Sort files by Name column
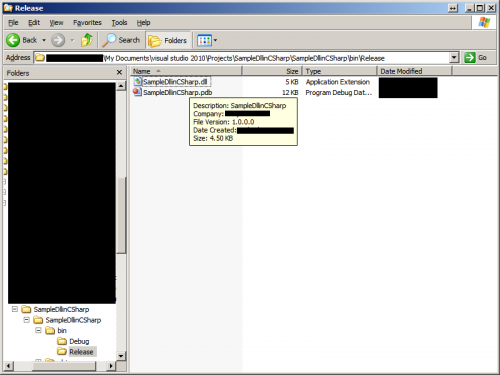This screenshot has width=500, height=375. 186,71
